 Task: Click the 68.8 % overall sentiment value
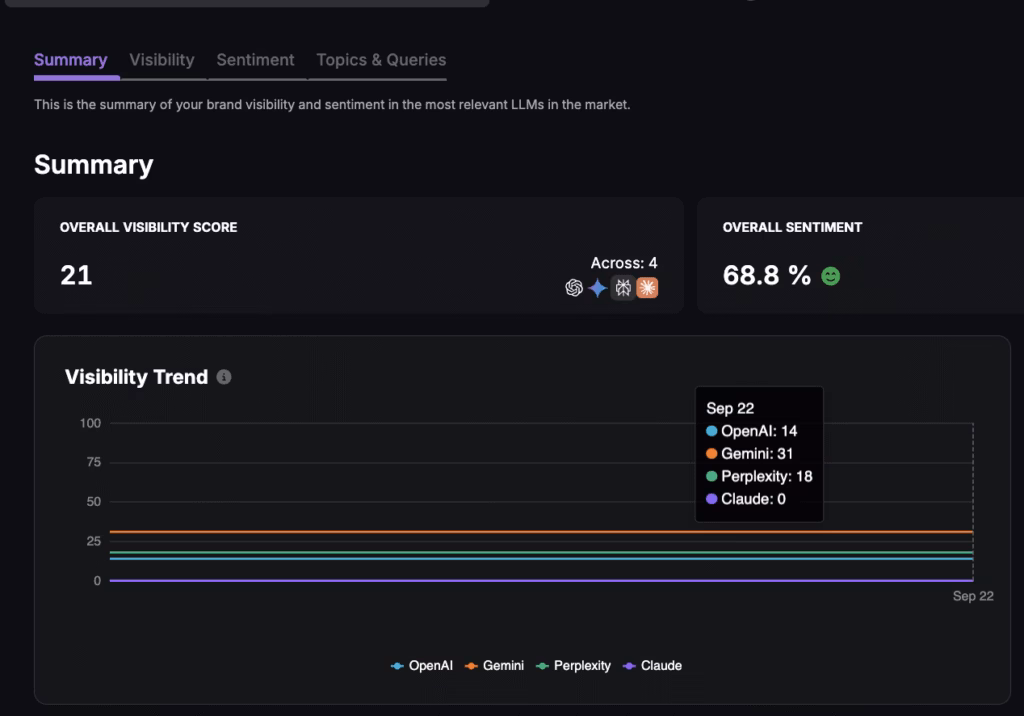[x=766, y=275]
